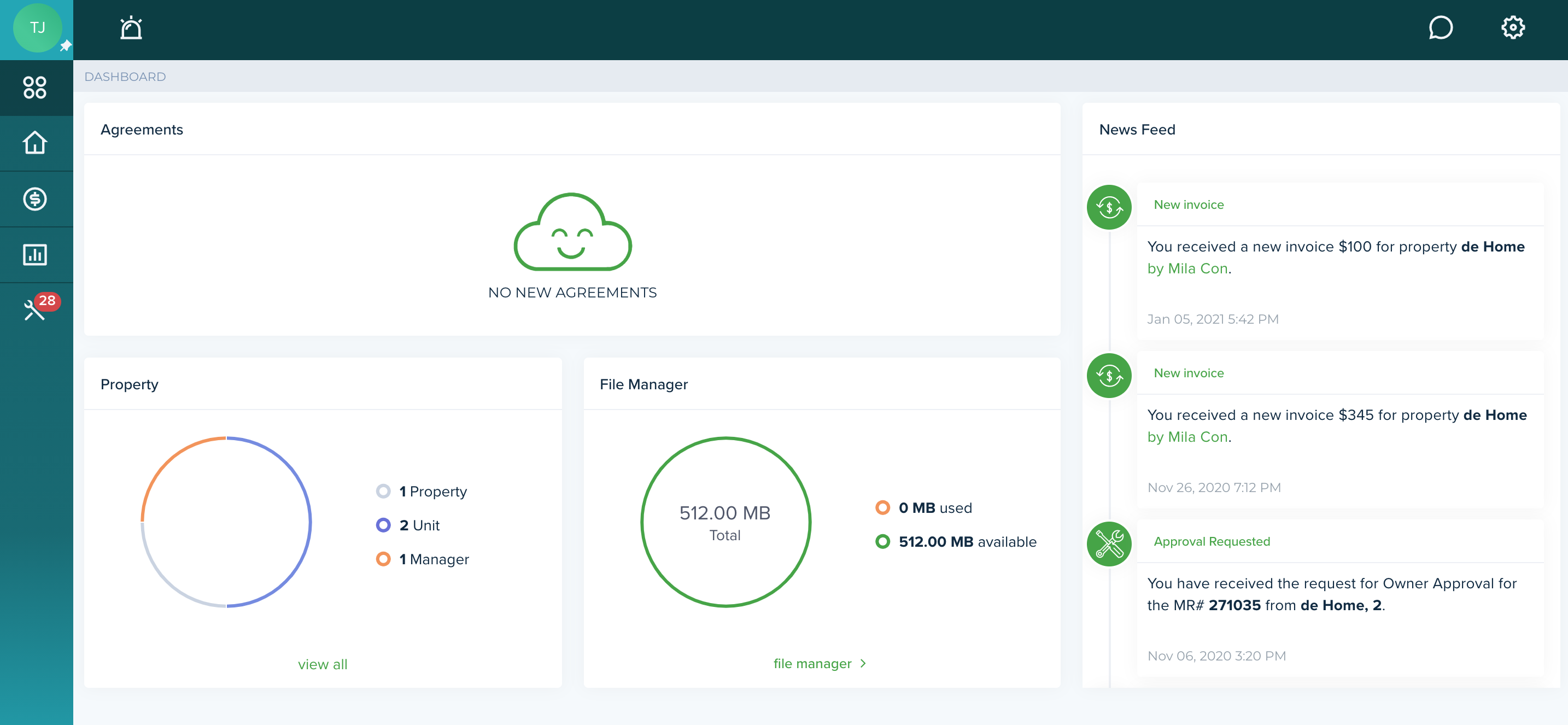Open the New invoice title dated Nov 26
Image resolution: width=1568 pixels, height=725 pixels.
click(x=1188, y=373)
